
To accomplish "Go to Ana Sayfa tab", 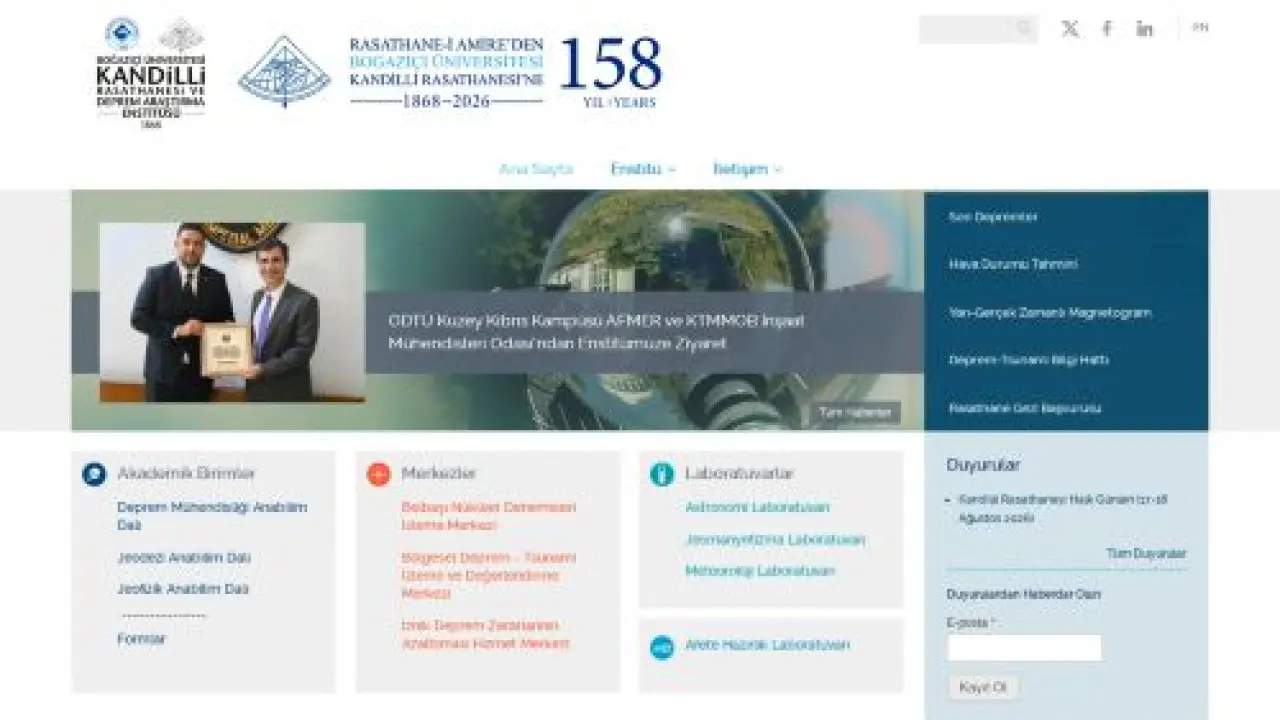I will click(536, 169).
